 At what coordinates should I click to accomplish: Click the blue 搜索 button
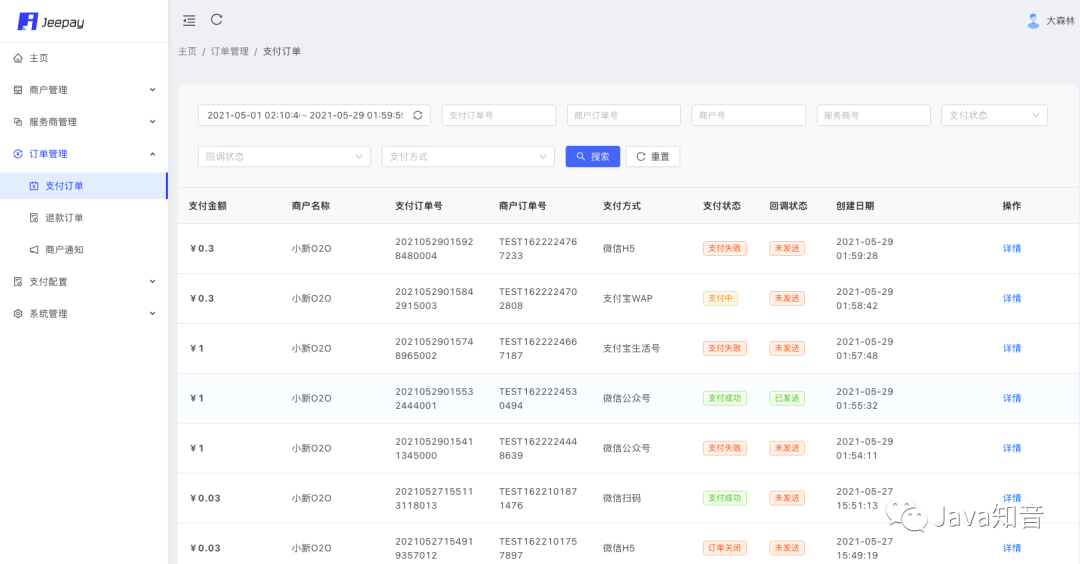[x=592, y=156]
